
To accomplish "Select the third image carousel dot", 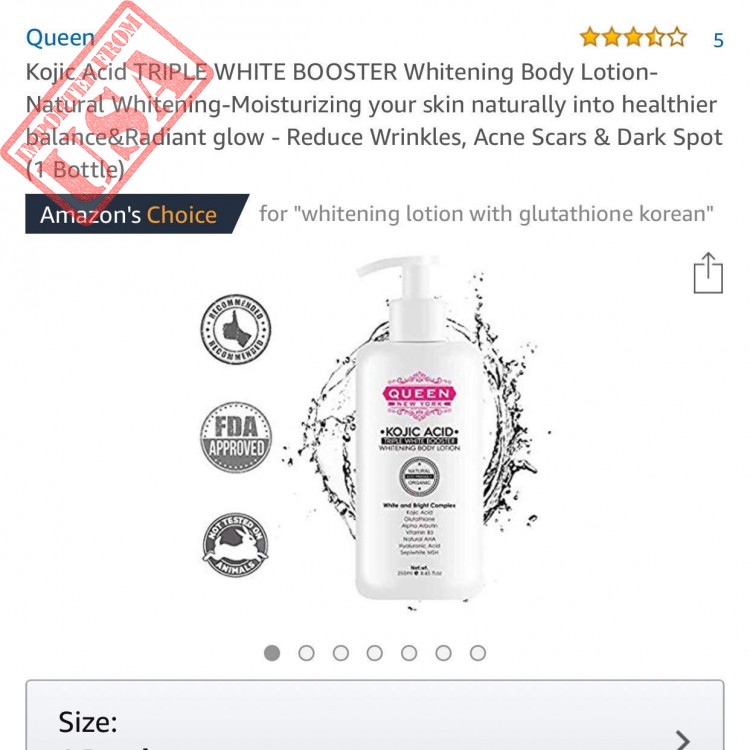I will pos(341,652).
